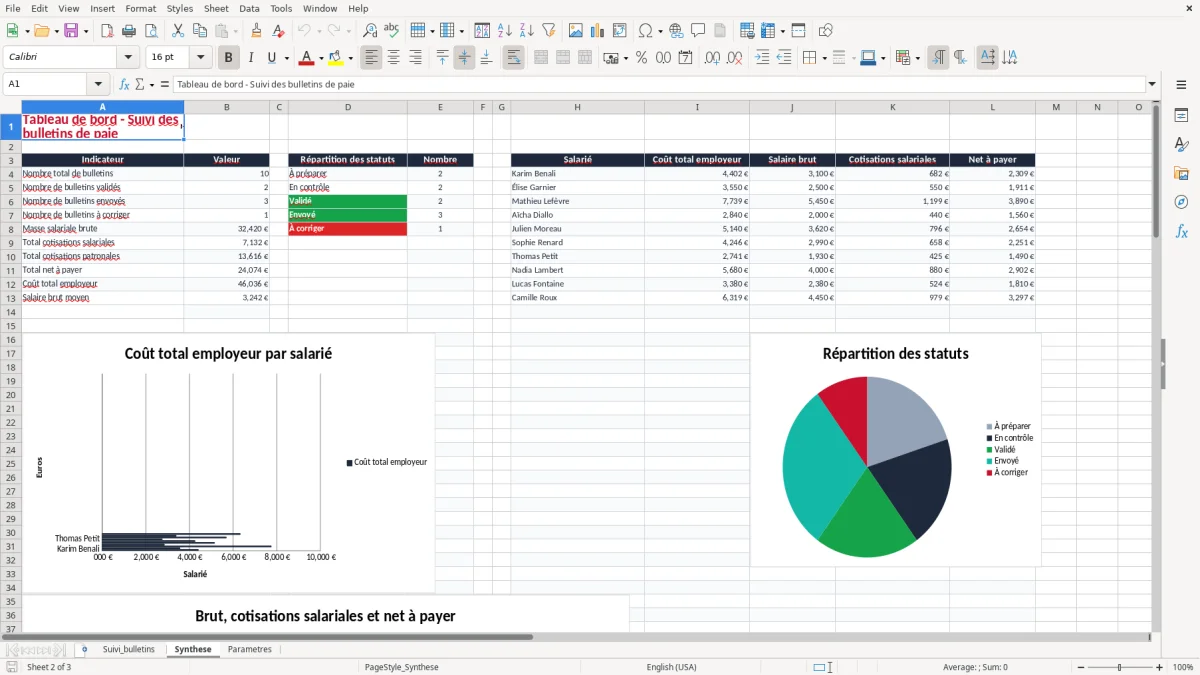Viewport: 1200px width, 675px height.
Task: Click the add new sheet button
Action: (x=84, y=650)
